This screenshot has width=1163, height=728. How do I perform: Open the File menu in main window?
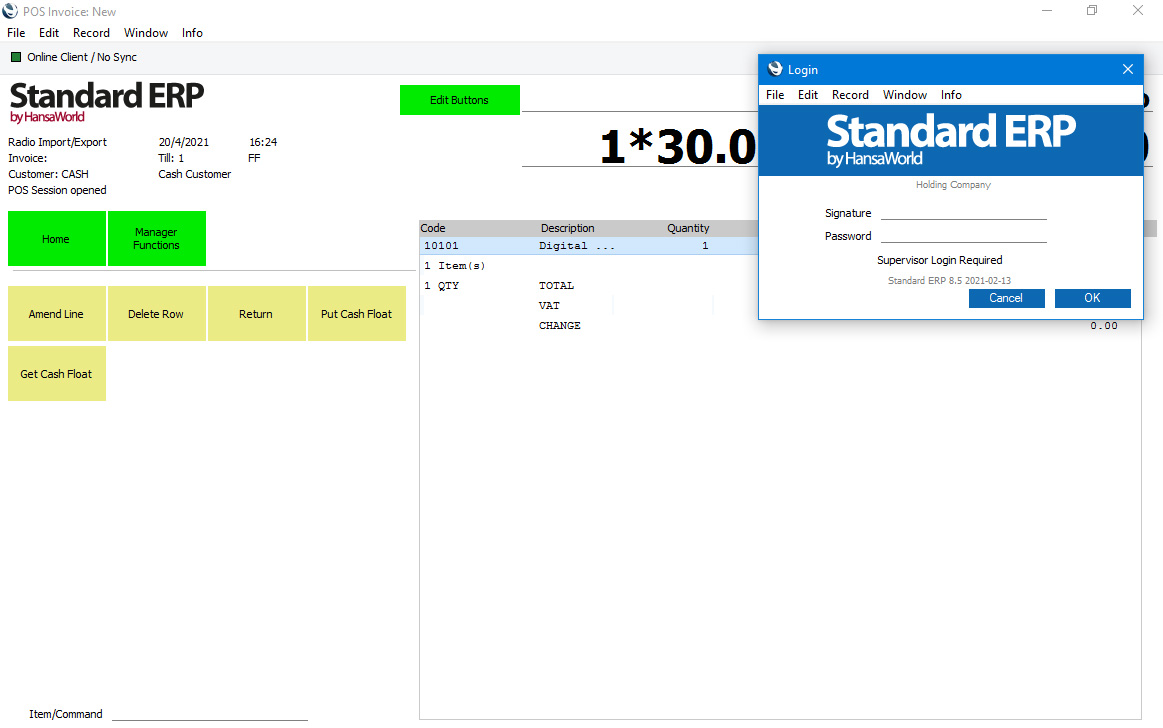pos(16,33)
